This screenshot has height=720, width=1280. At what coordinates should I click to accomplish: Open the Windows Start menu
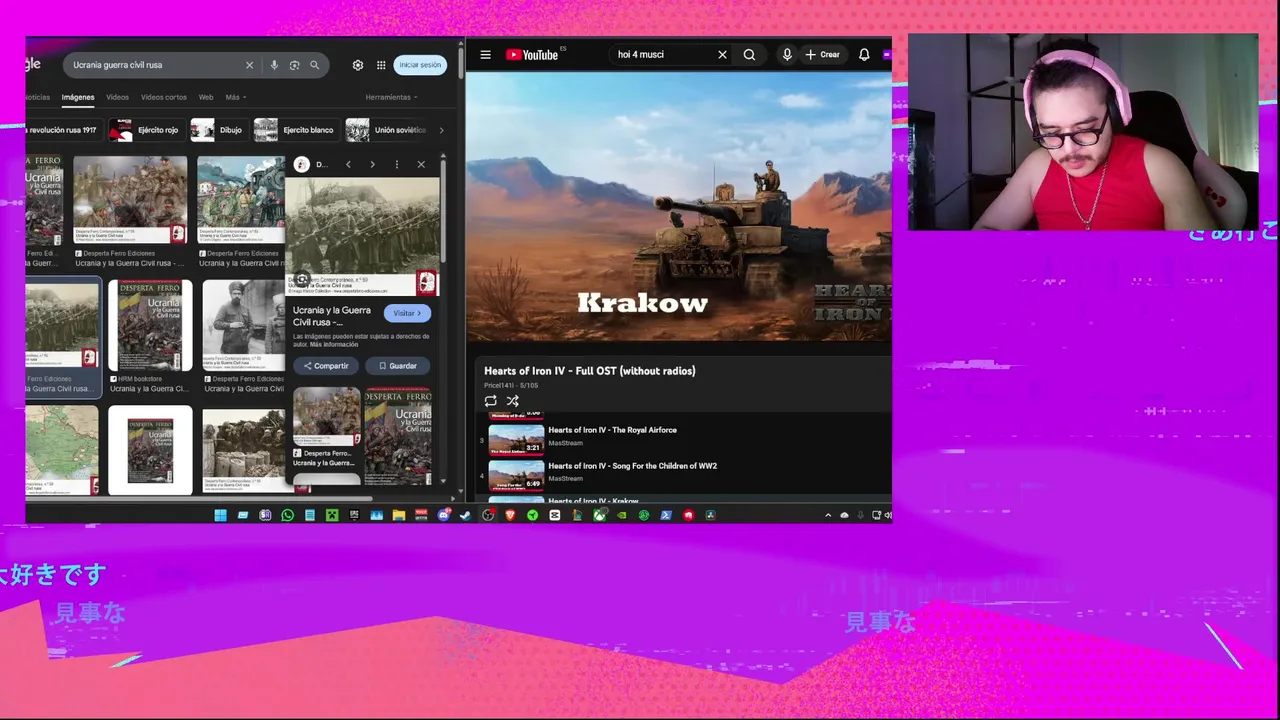tap(220, 515)
